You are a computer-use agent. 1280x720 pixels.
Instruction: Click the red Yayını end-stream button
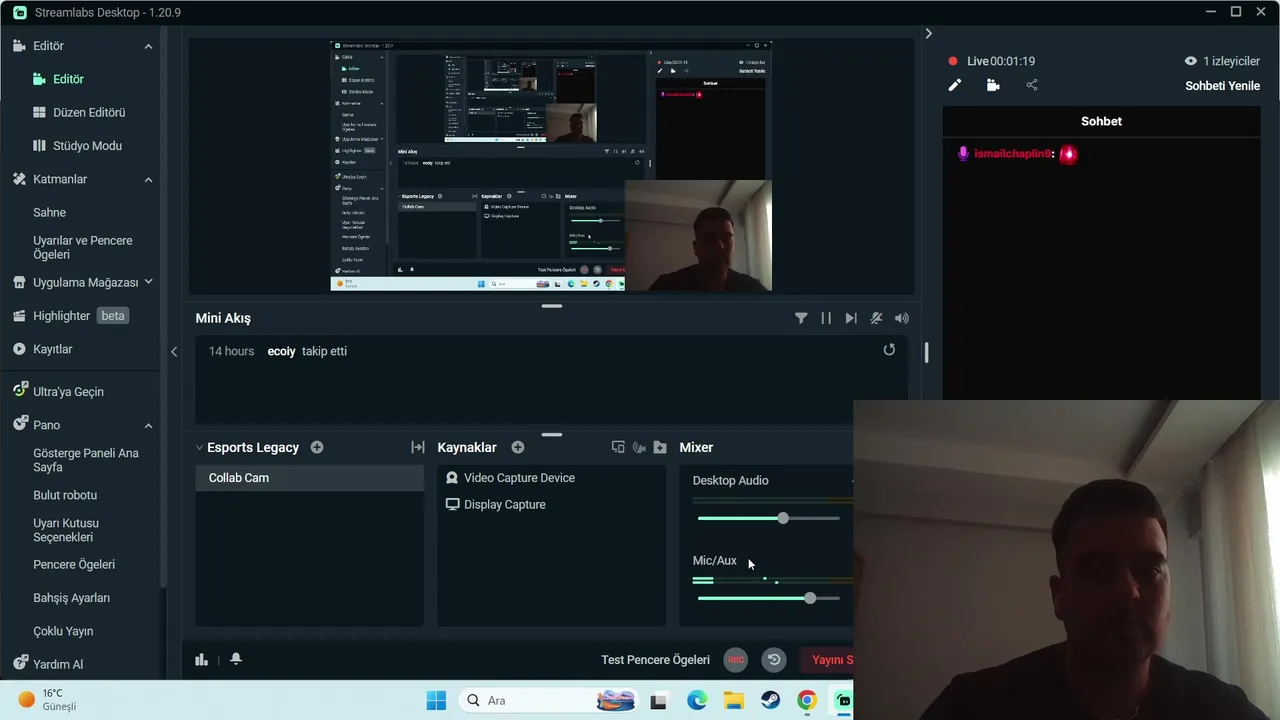click(826, 660)
